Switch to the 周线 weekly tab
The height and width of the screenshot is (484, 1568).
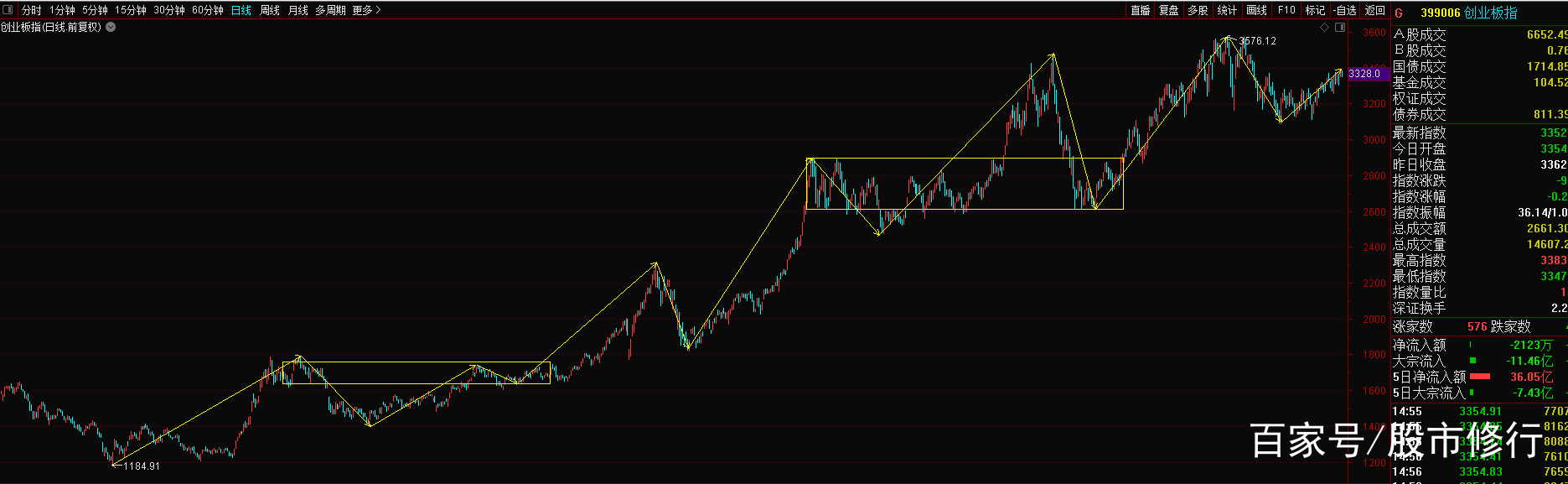click(270, 10)
